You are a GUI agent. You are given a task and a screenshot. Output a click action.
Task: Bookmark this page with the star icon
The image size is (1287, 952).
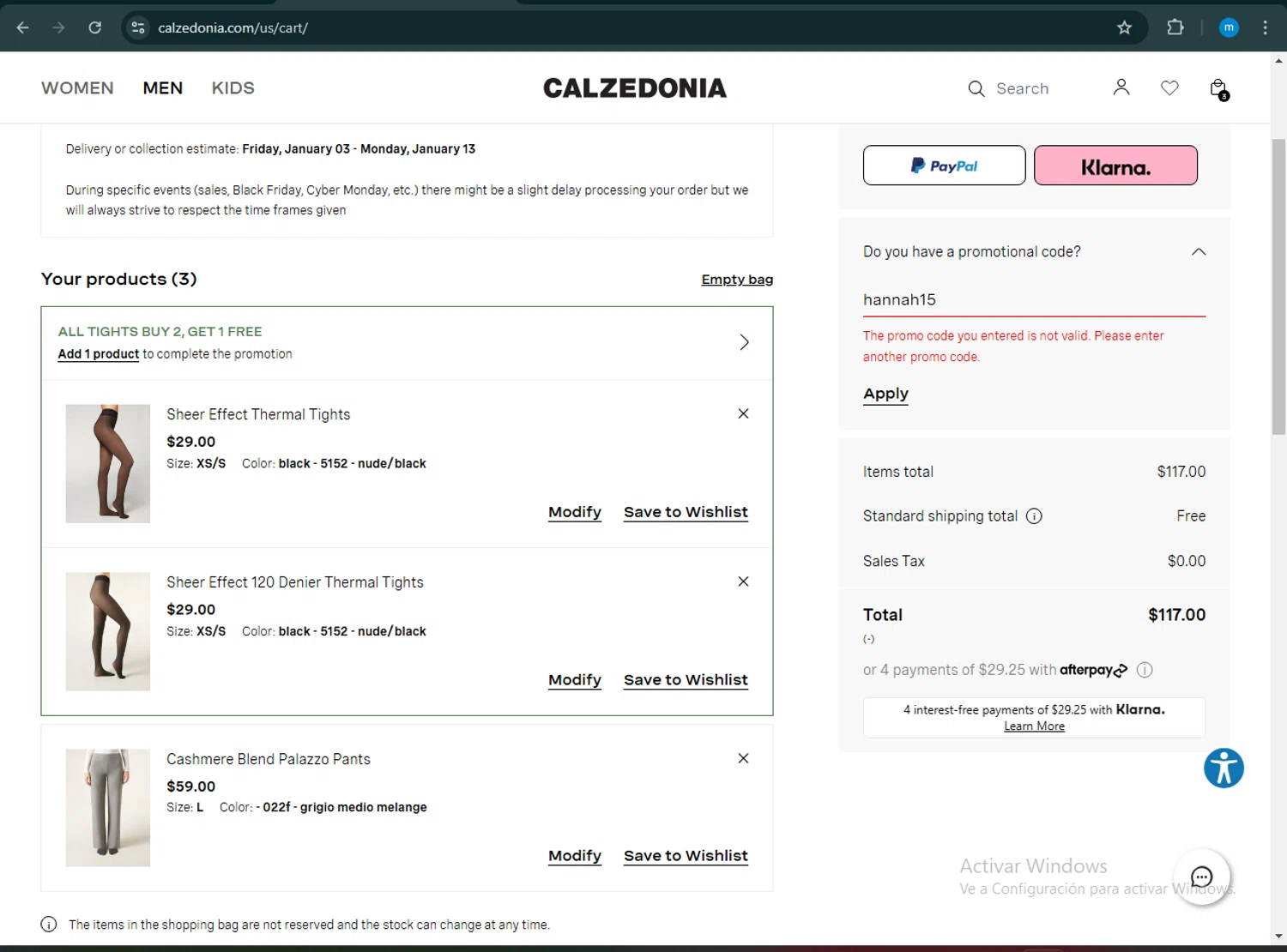coord(1124,27)
